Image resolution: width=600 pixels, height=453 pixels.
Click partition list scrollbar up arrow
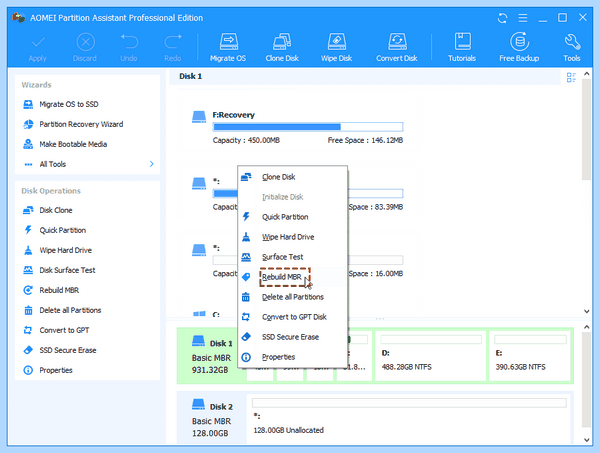(586, 74)
